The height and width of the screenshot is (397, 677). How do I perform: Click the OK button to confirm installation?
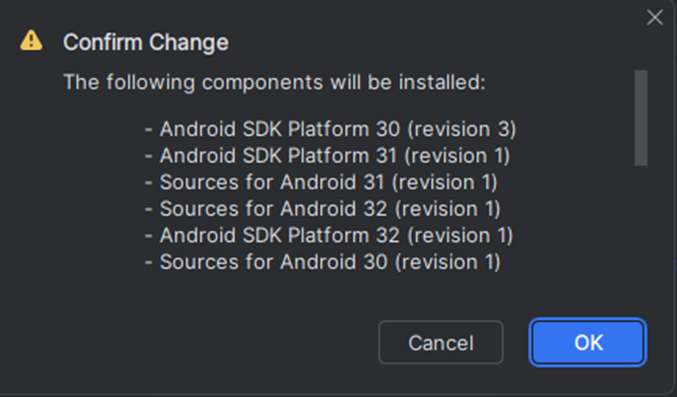point(588,342)
